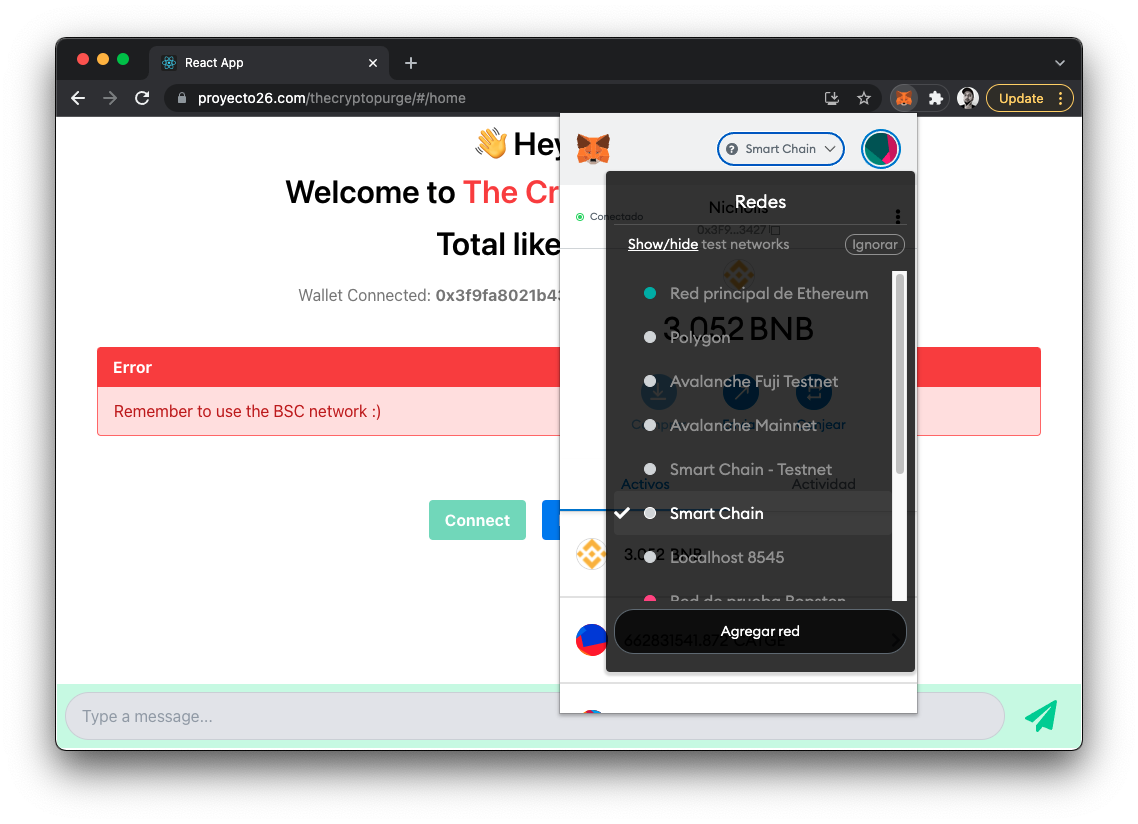This screenshot has width=1138, height=824.
Task: Select Avalanche Fuji Testnet network
Action: (x=753, y=381)
